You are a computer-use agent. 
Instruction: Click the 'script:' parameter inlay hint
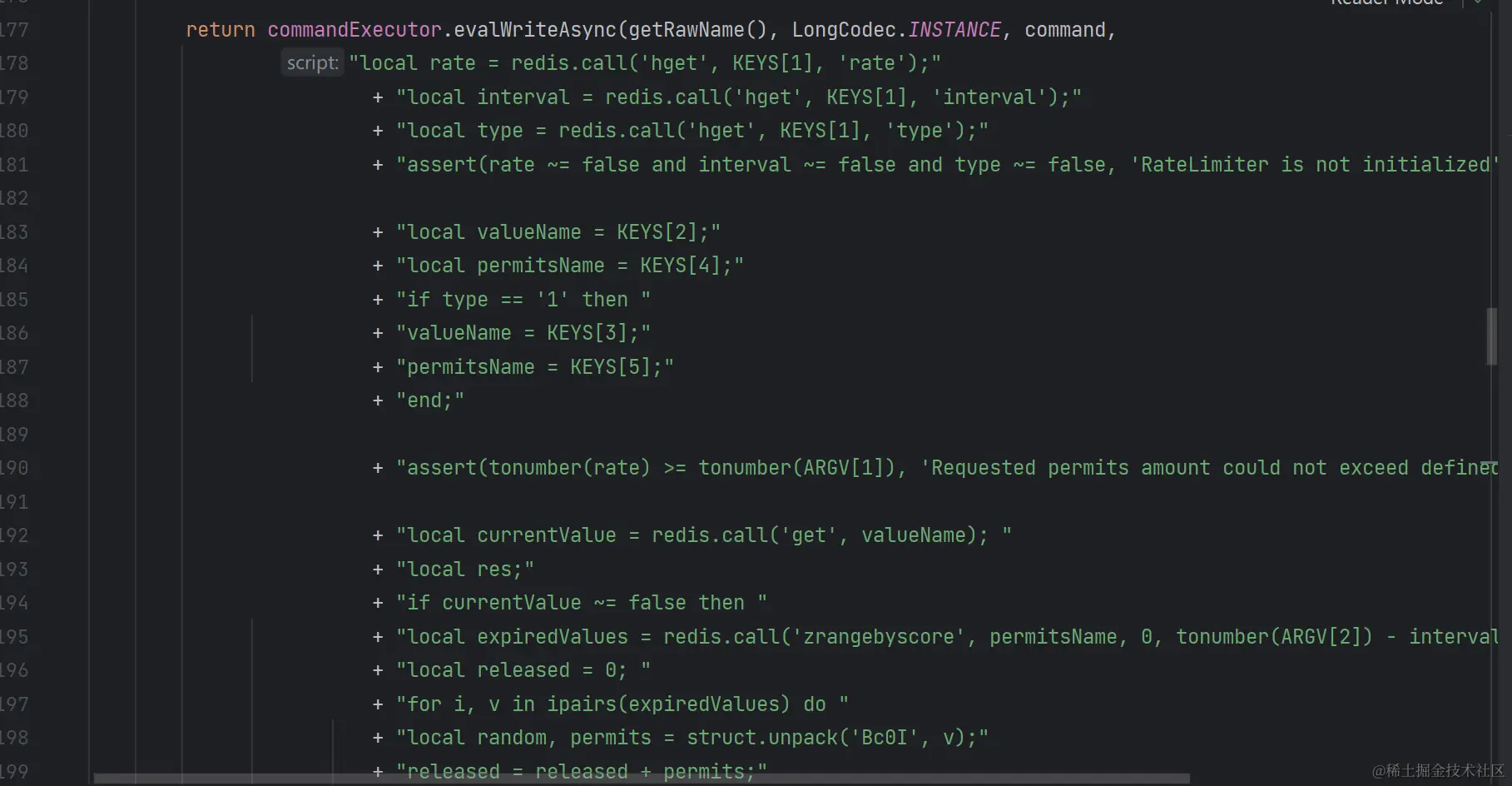pyautogui.click(x=312, y=63)
